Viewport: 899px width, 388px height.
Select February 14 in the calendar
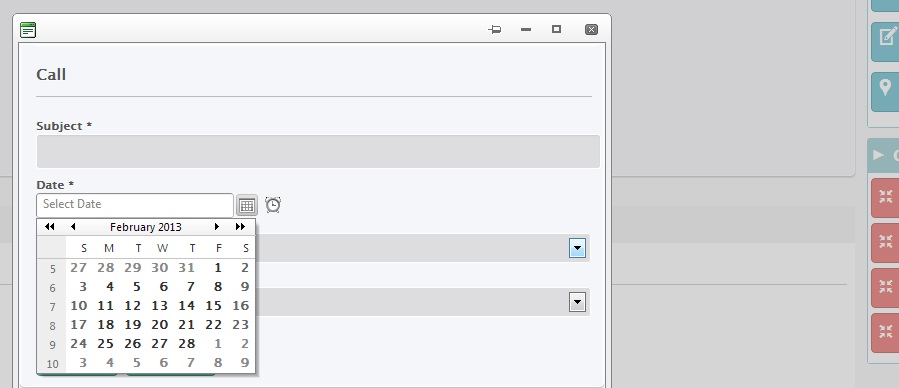pyautogui.click(x=186, y=305)
